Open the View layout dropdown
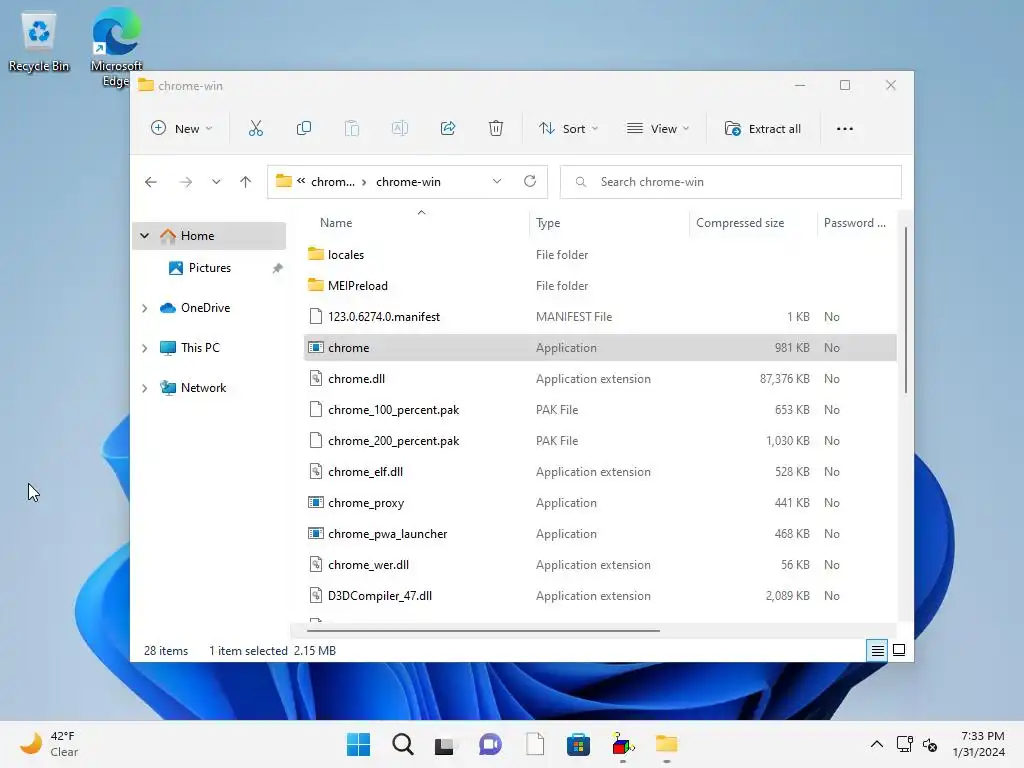 pos(658,129)
